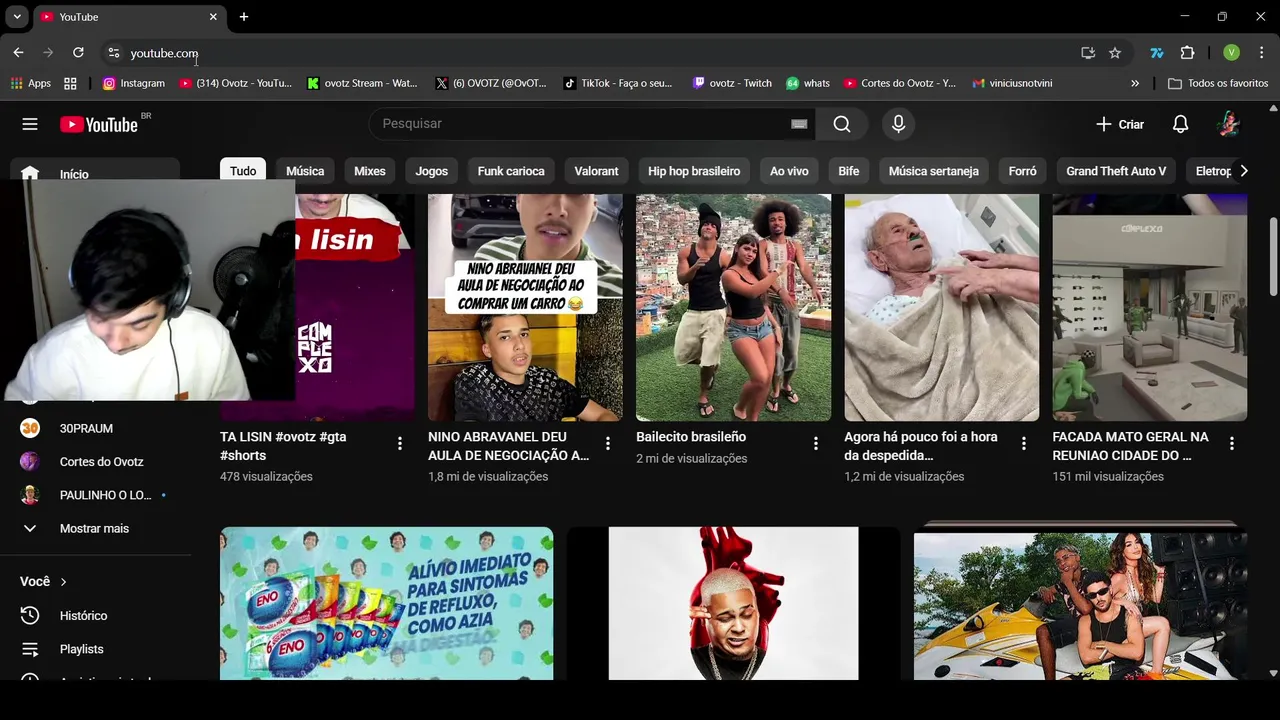Select the Música sertaneja chip

pyautogui.click(x=934, y=171)
